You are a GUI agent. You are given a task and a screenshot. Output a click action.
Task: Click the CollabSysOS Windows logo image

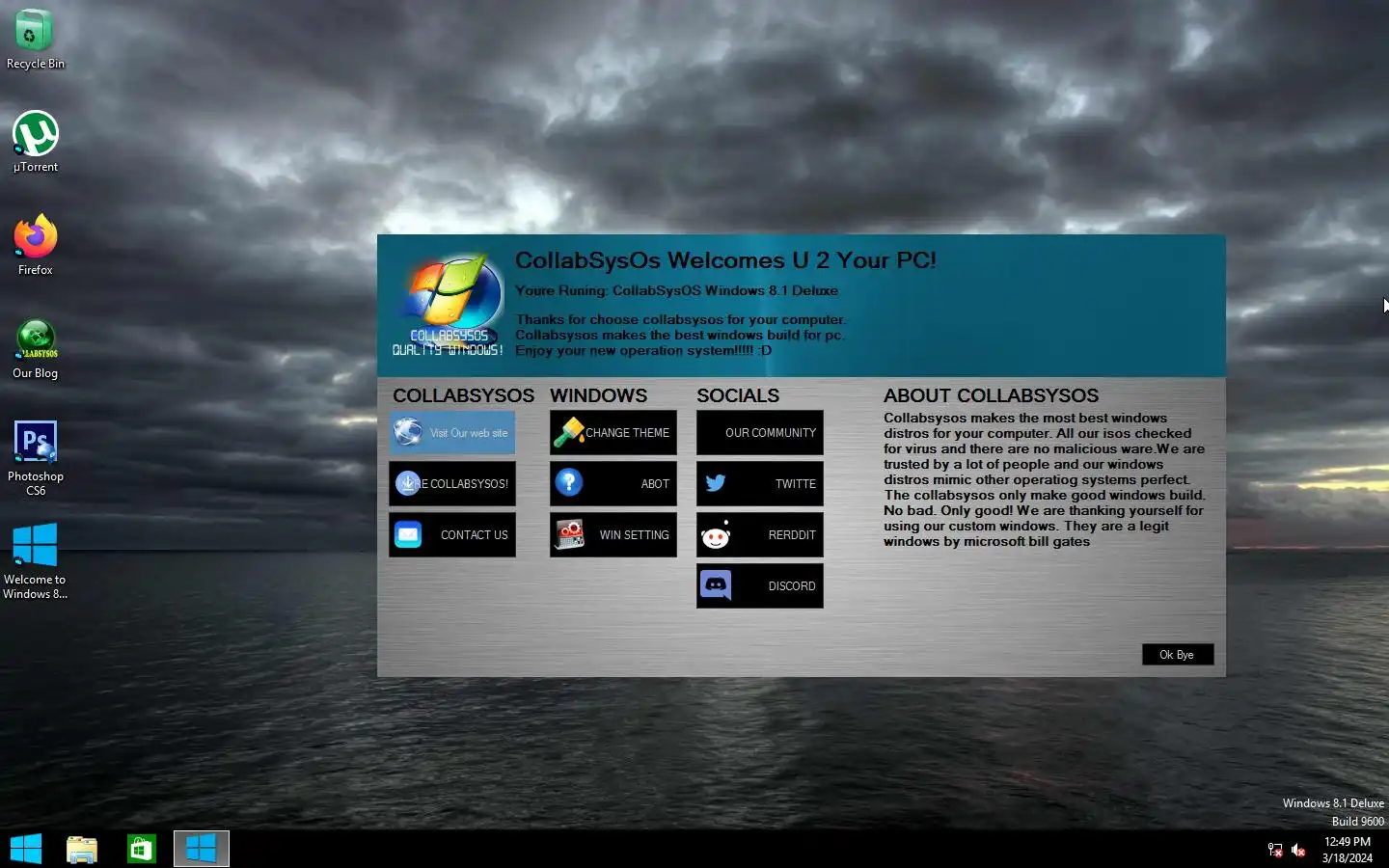[x=449, y=304]
